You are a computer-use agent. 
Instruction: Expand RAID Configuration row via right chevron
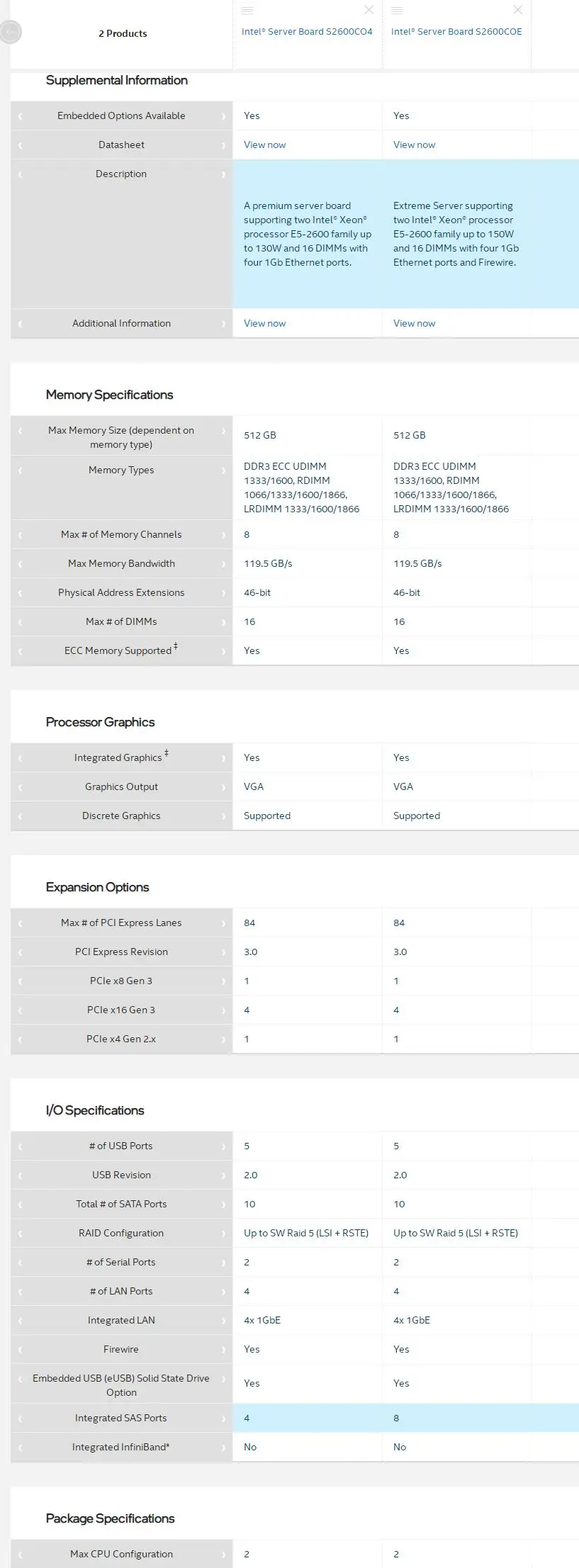point(223,1234)
